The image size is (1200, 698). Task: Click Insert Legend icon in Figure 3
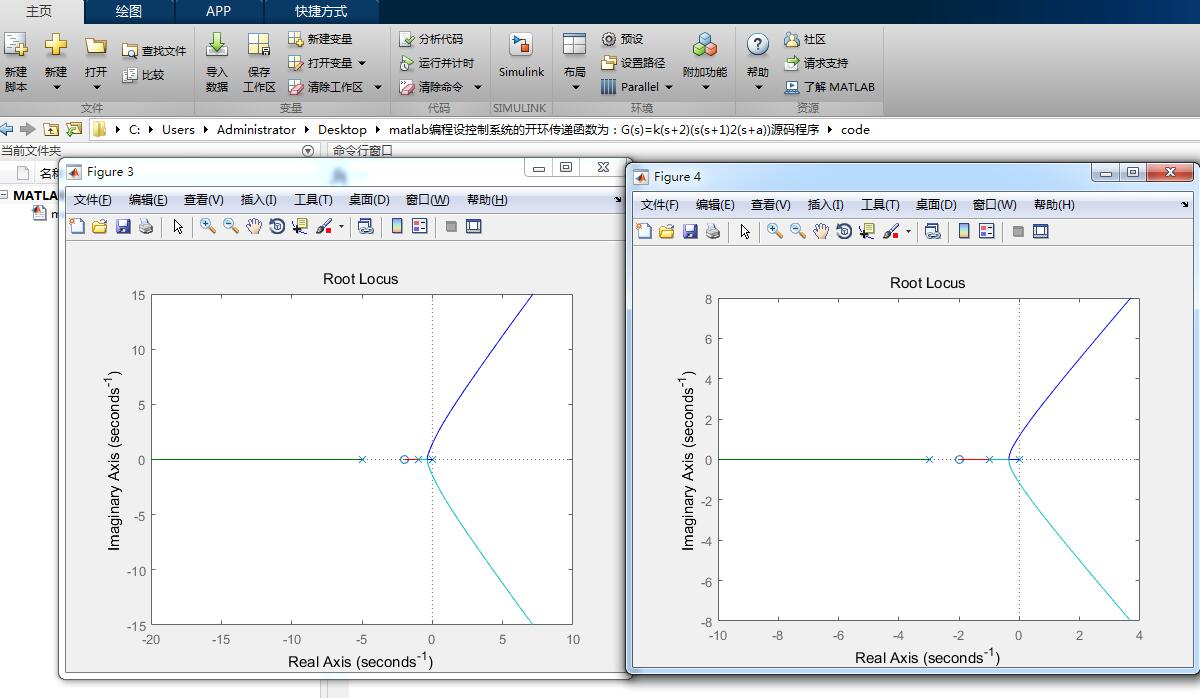420,227
